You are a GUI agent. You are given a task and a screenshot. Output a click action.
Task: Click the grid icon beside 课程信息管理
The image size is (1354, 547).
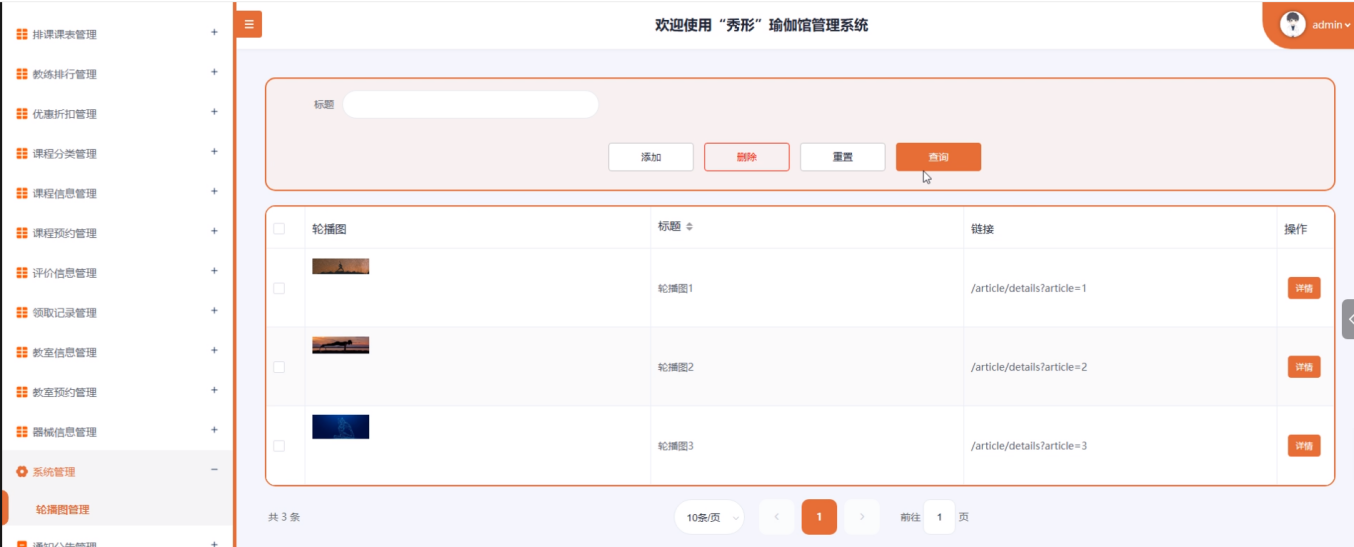(22, 193)
